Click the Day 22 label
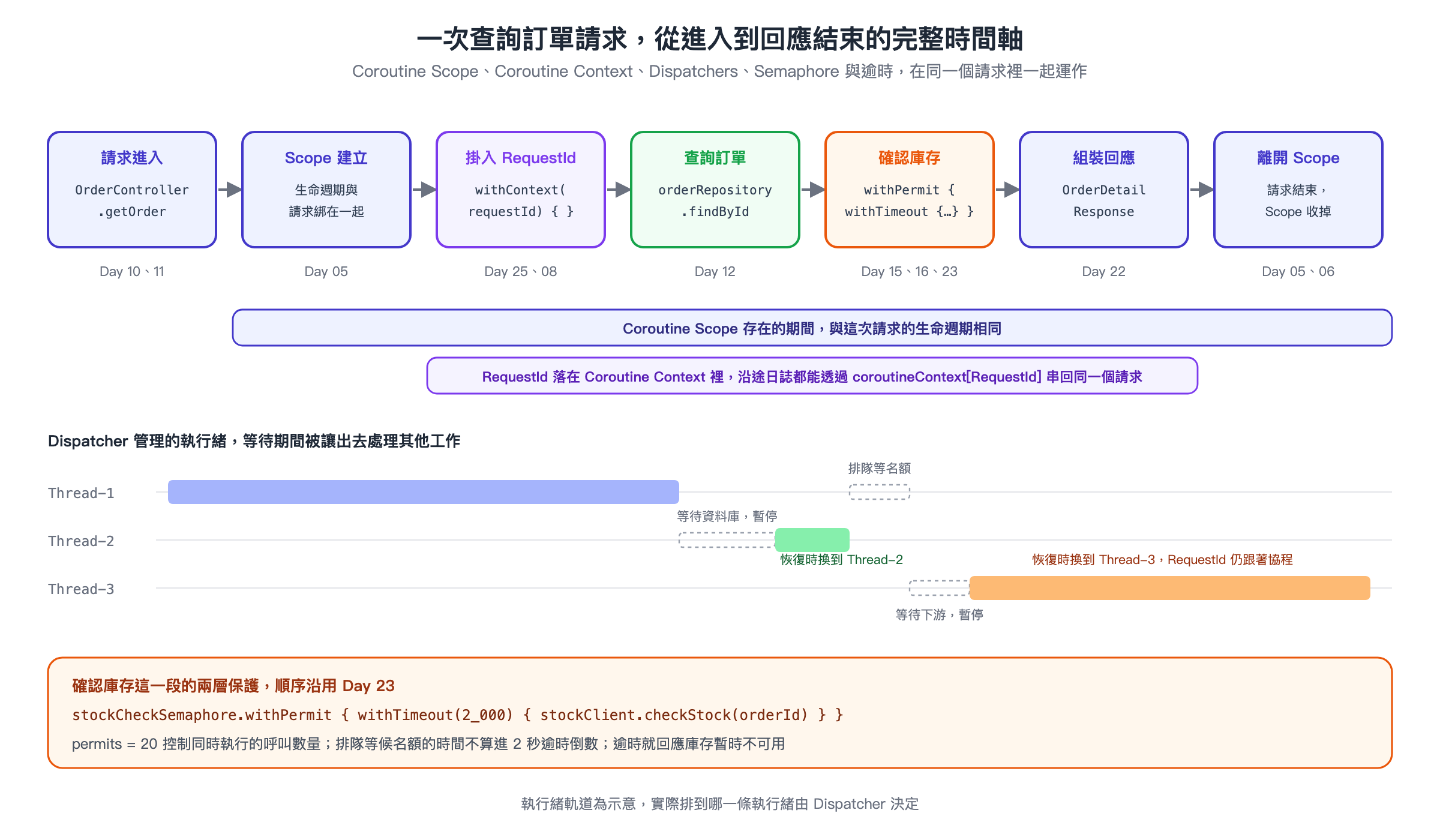Screen dimensions: 1440x840 coord(1104,271)
